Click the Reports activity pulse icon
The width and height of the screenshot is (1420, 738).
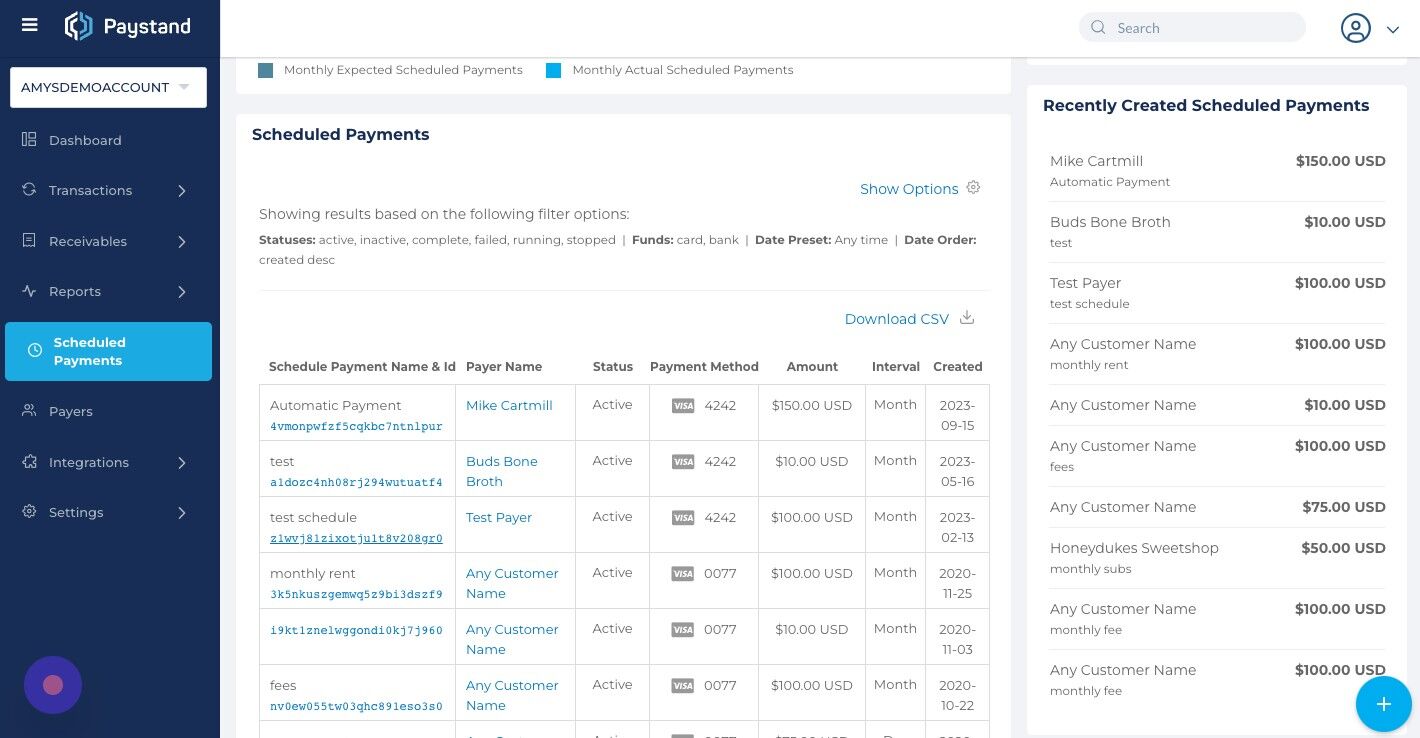pos(29,291)
